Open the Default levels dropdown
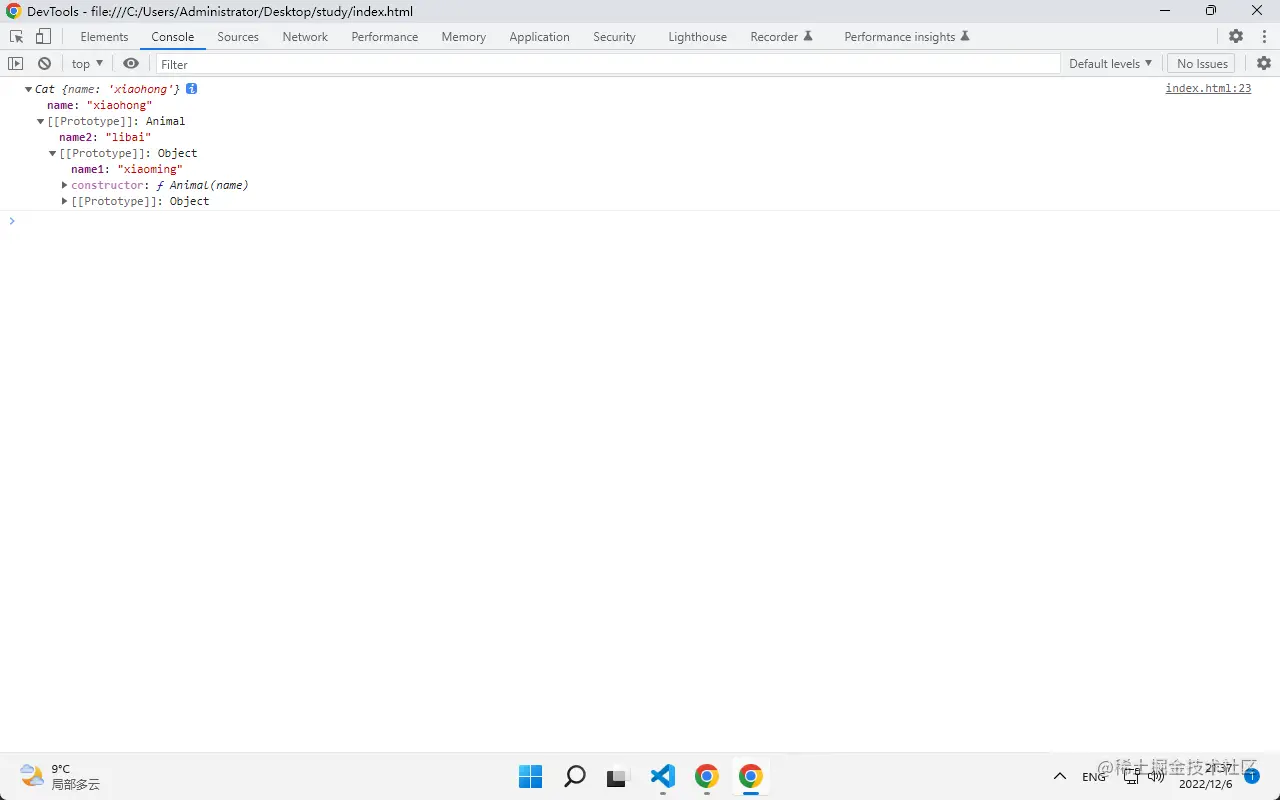The height and width of the screenshot is (800, 1280). coord(1110,63)
